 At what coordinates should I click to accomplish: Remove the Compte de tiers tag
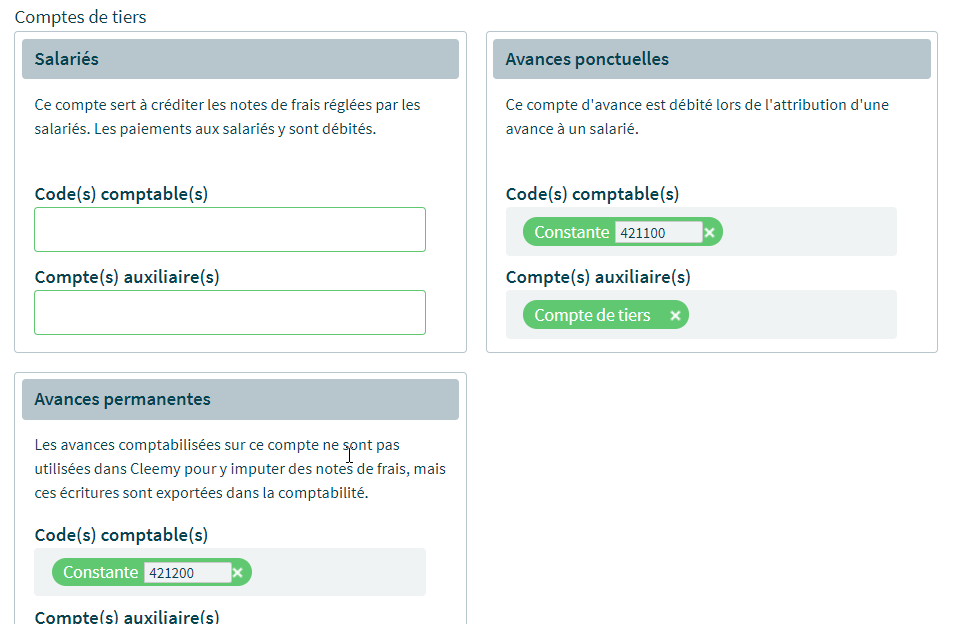point(675,316)
